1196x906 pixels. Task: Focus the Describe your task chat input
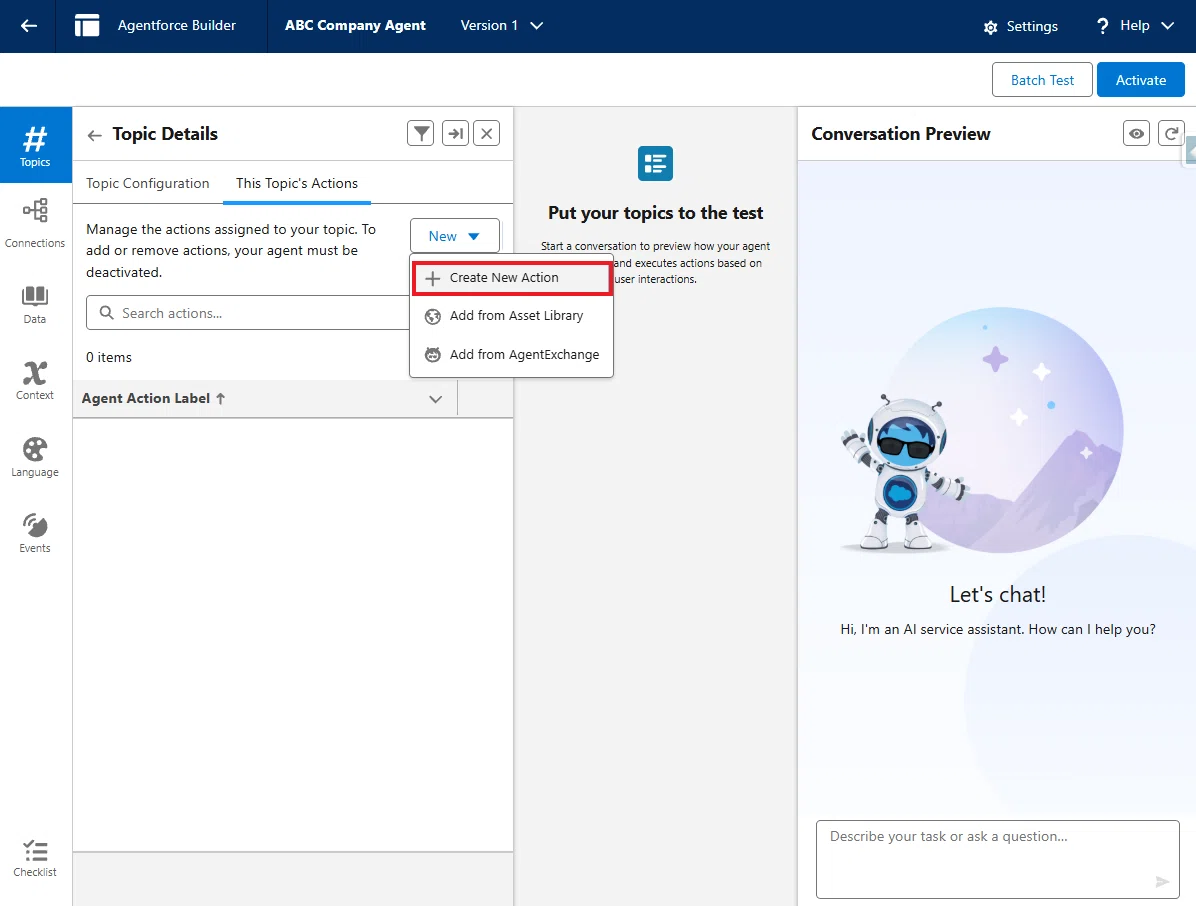click(998, 859)
